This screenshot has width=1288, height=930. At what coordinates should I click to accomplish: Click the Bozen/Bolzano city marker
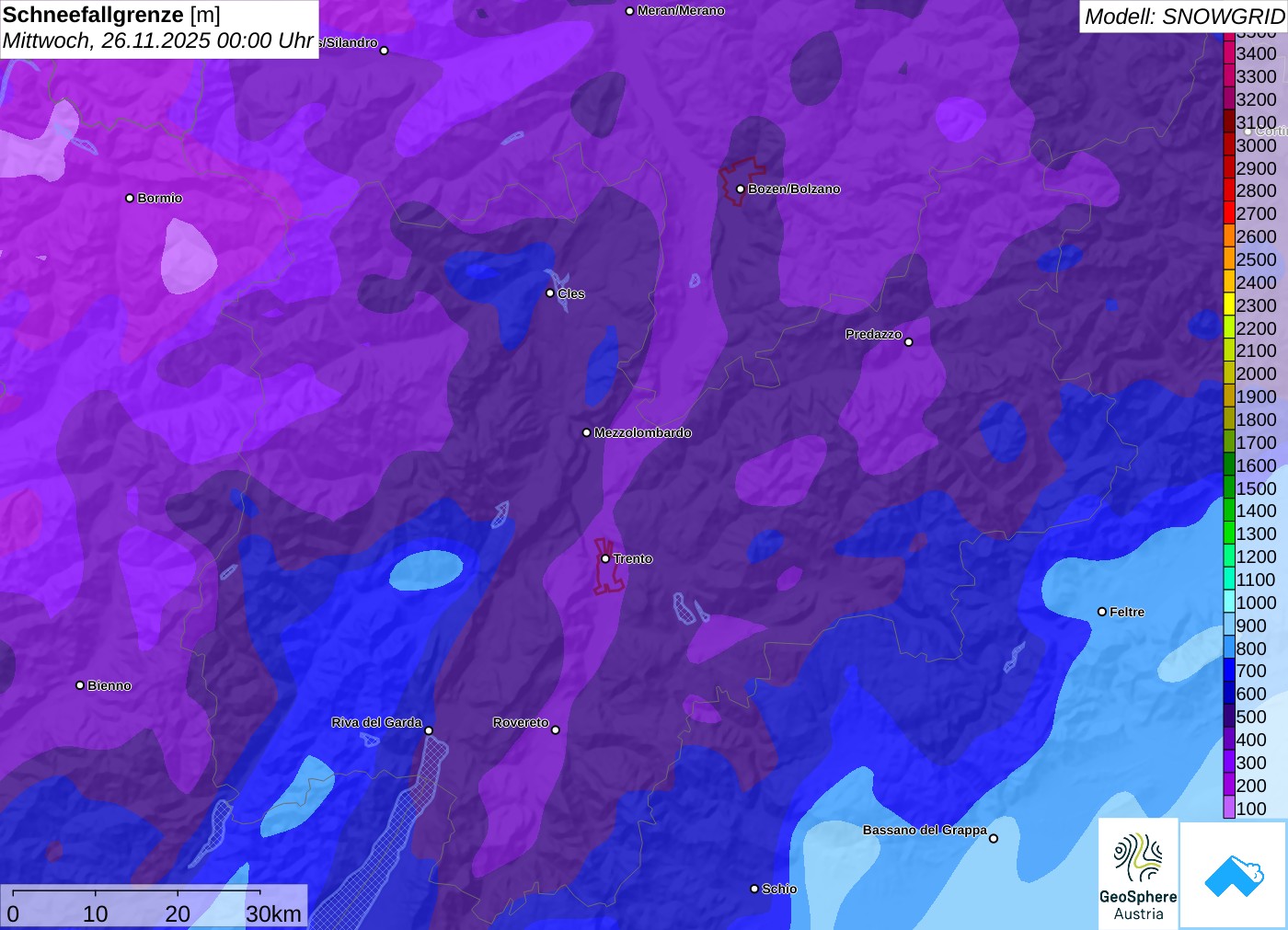pos(741,189)
